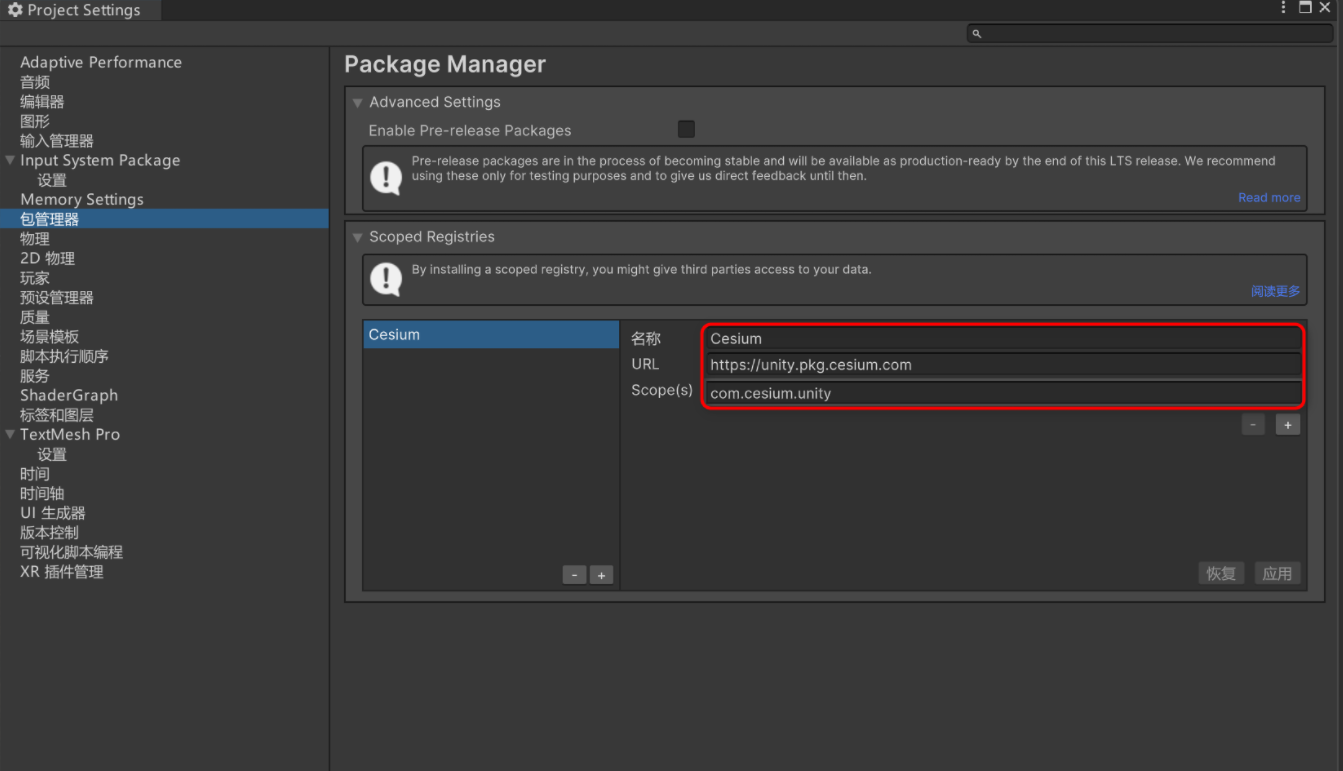Viewport: 1343px width, 771px height.
Task: Follow the Read more link
Action: (x=1269, y=198)
